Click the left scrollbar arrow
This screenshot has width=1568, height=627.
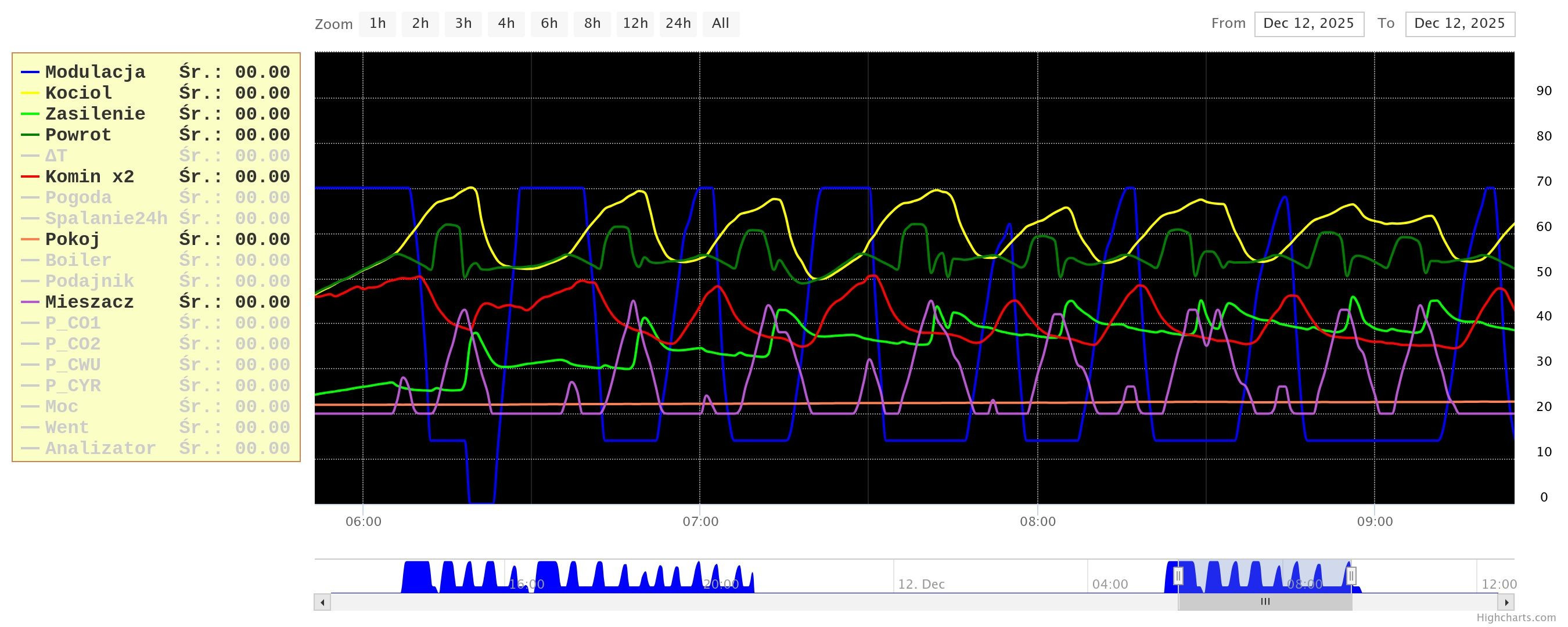click(x=322, y=603)
